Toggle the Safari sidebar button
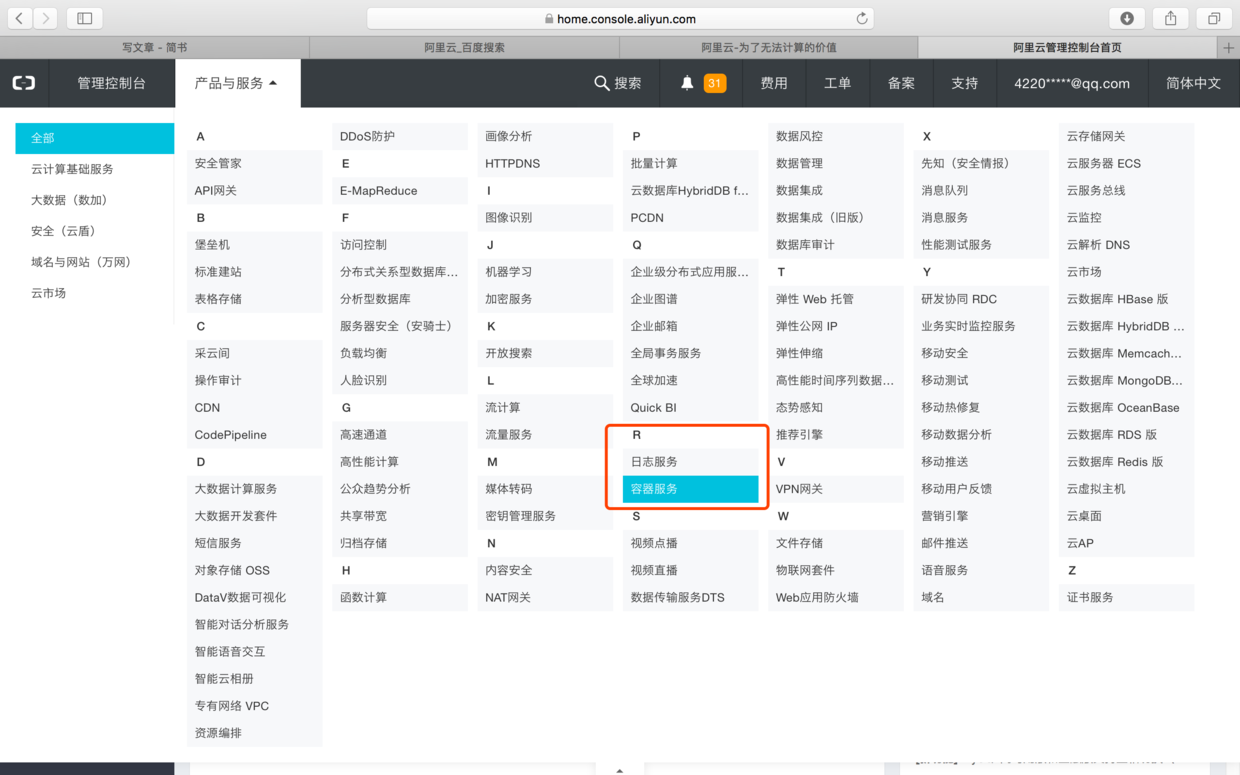The image size is (1240, 775). (84, 18)
